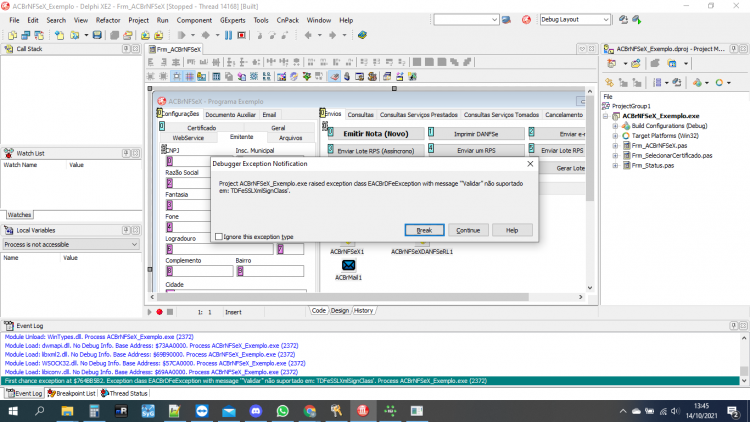Click the help book icon in main toolbar

(362, 35)
